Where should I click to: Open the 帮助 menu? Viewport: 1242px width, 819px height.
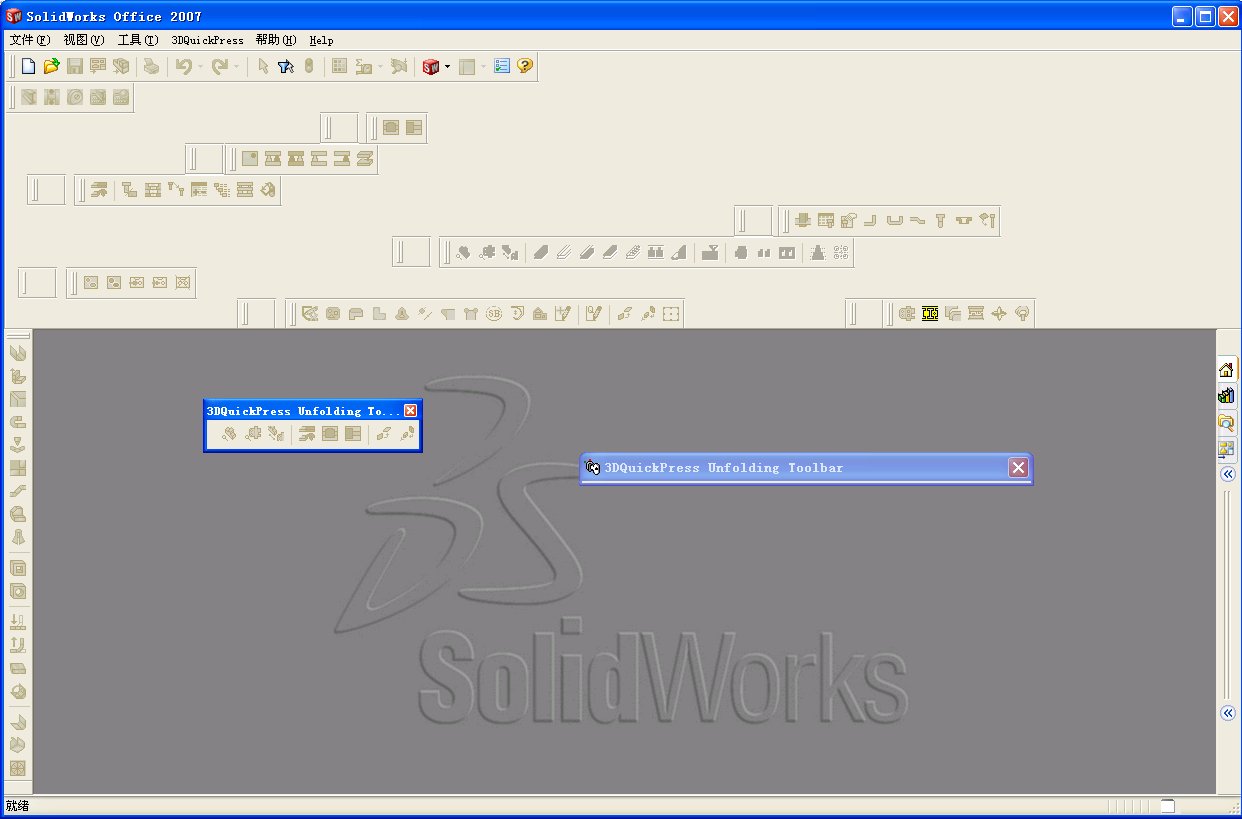tap(276, 40)
